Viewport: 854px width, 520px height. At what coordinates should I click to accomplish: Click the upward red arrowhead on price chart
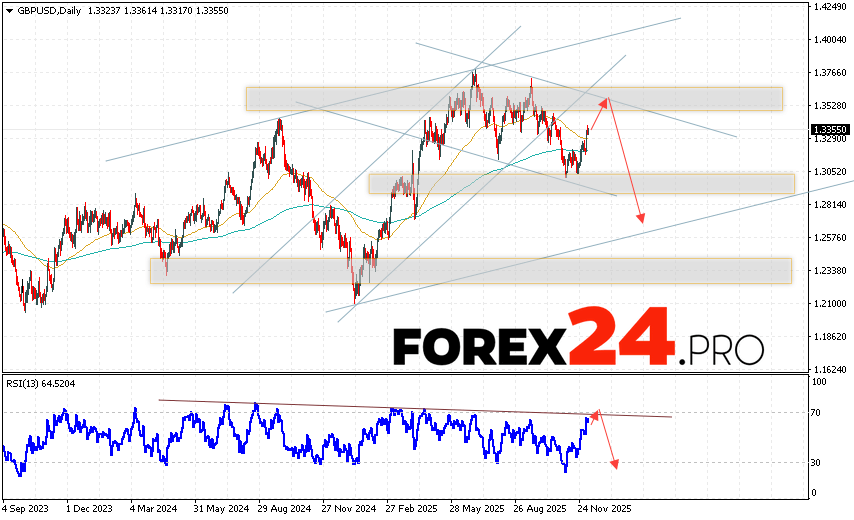tap(604, 99)
